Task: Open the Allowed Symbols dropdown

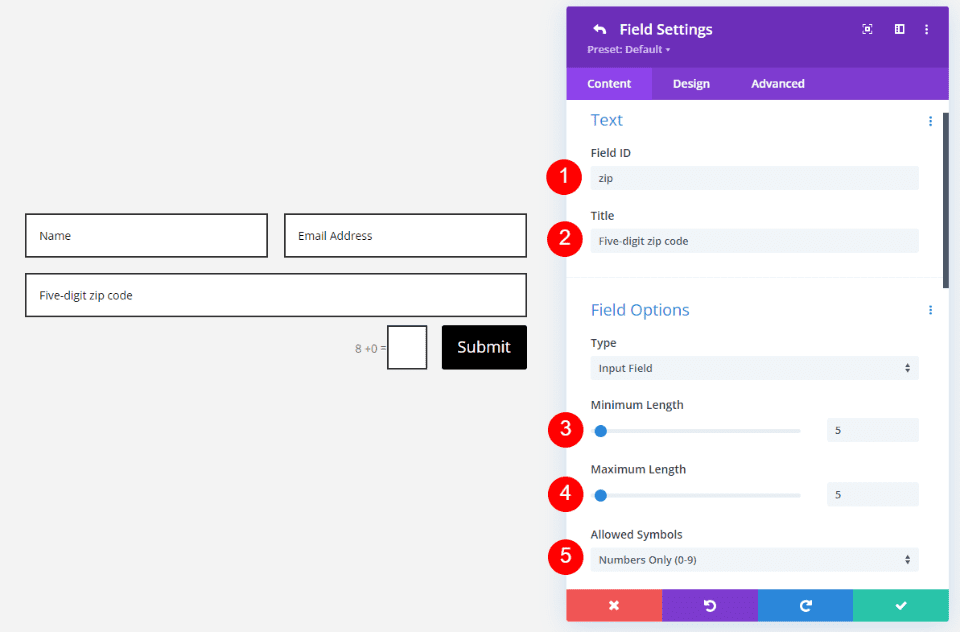Action: [x=753, y=559]
